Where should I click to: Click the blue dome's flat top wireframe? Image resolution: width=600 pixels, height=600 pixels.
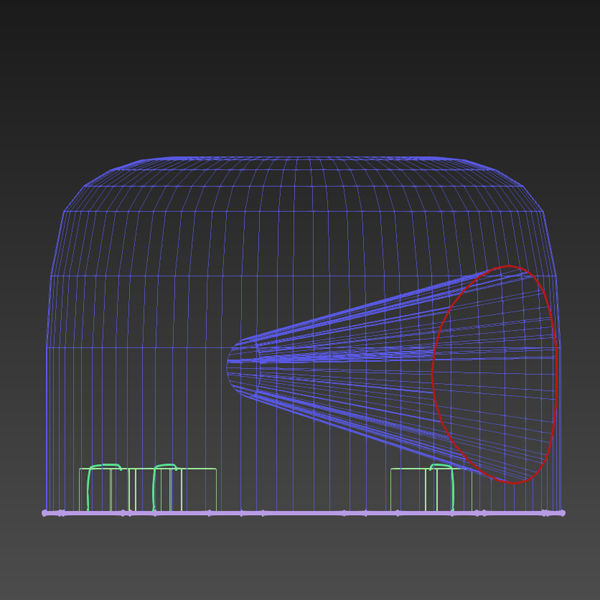click(303, 158)
